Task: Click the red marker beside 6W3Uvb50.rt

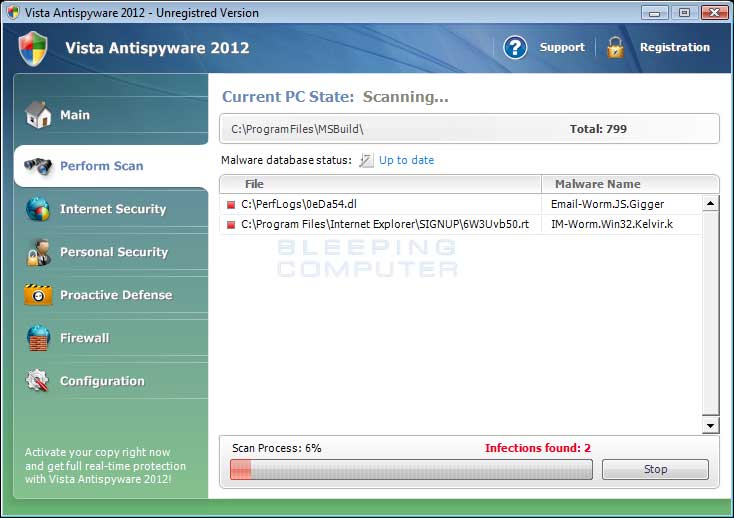Action: (x=231, y=225)
